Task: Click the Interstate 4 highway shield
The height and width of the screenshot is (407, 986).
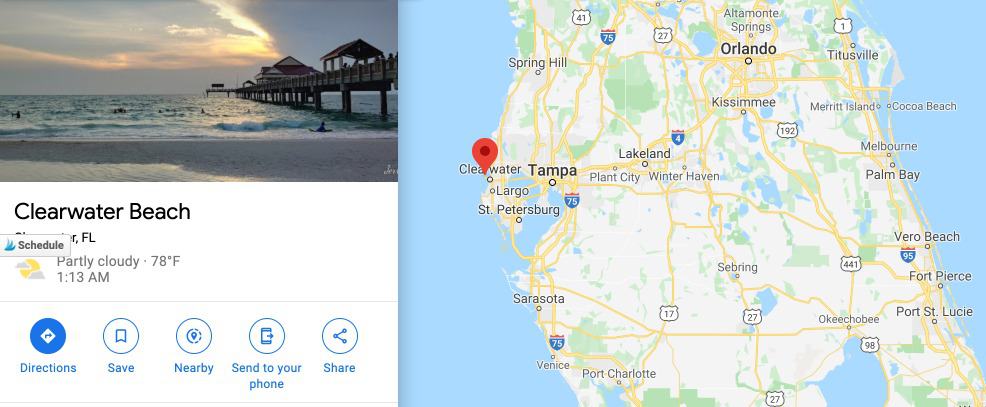Action: (677, 137)
